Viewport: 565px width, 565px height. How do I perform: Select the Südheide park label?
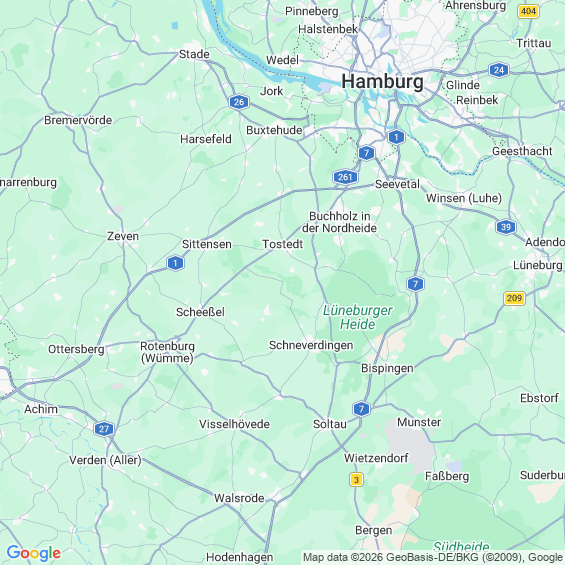461,547
